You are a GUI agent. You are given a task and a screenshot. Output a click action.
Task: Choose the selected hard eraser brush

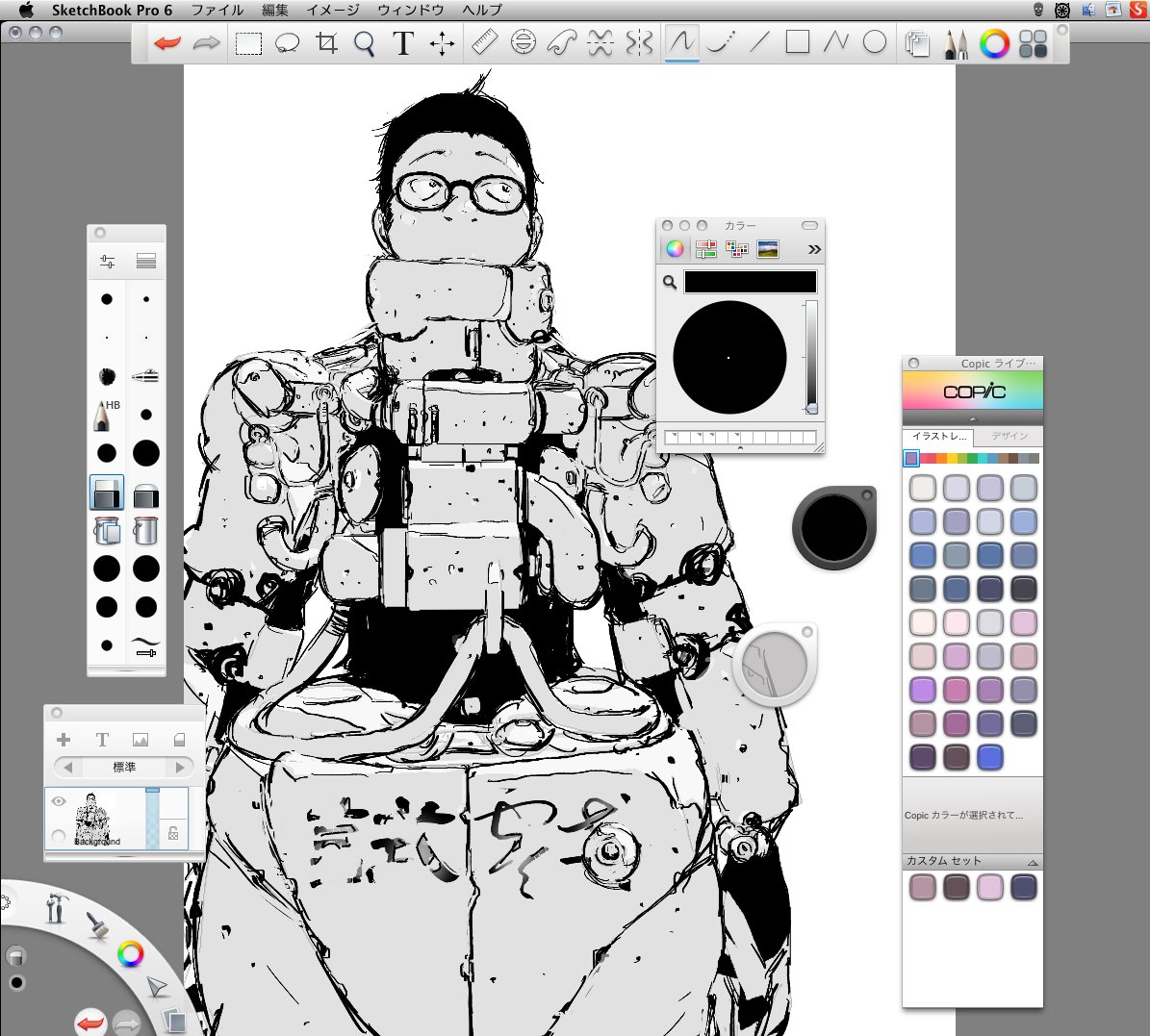[107, 493]
